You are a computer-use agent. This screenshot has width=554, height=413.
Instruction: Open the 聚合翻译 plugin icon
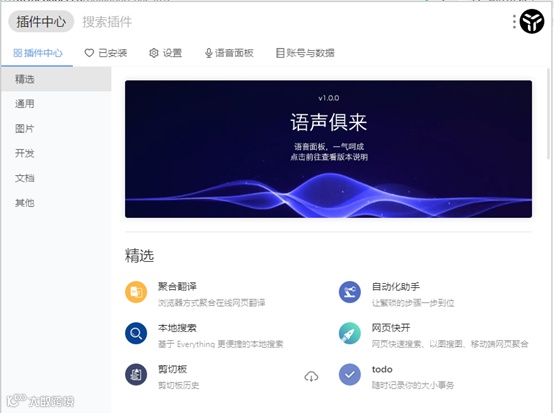click(136, 292)
